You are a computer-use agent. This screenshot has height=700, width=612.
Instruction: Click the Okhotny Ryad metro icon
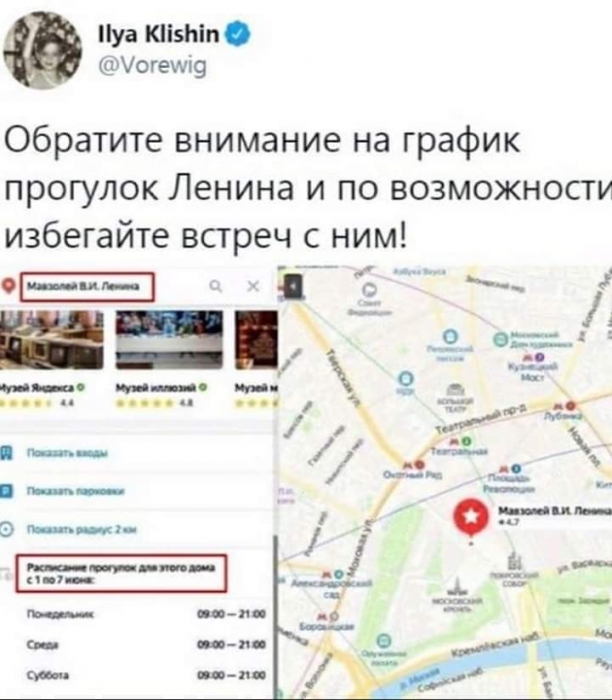pyautogui.click(x=415, y=465)
